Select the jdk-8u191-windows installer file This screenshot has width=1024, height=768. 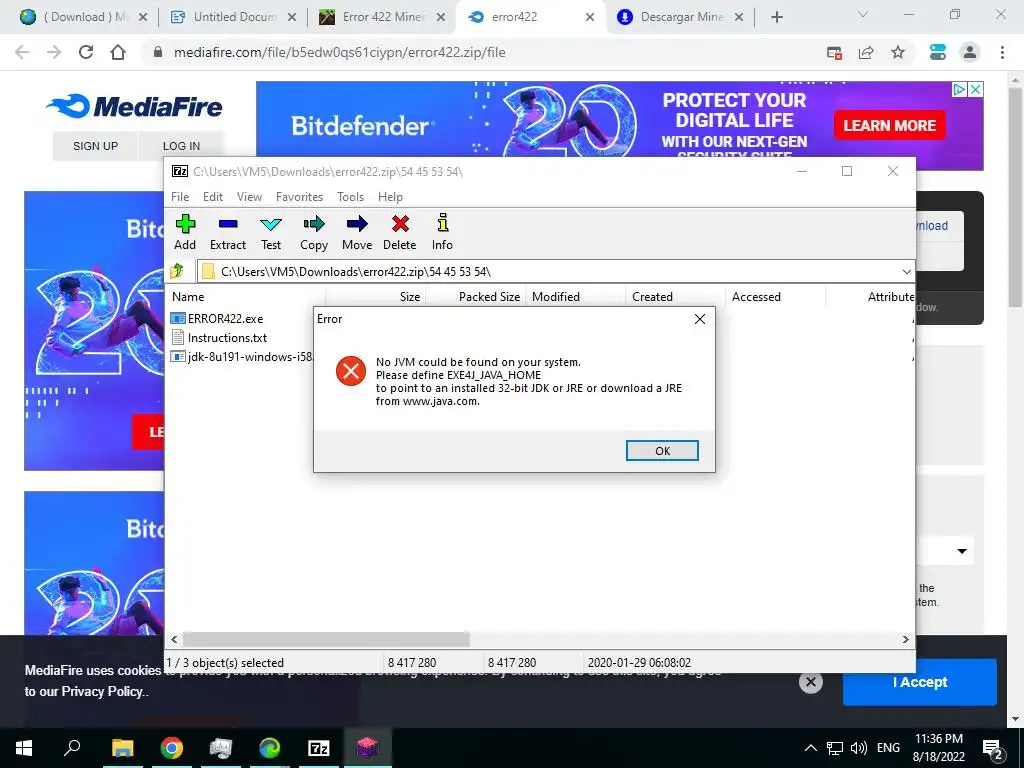click(x=242, y=357)
